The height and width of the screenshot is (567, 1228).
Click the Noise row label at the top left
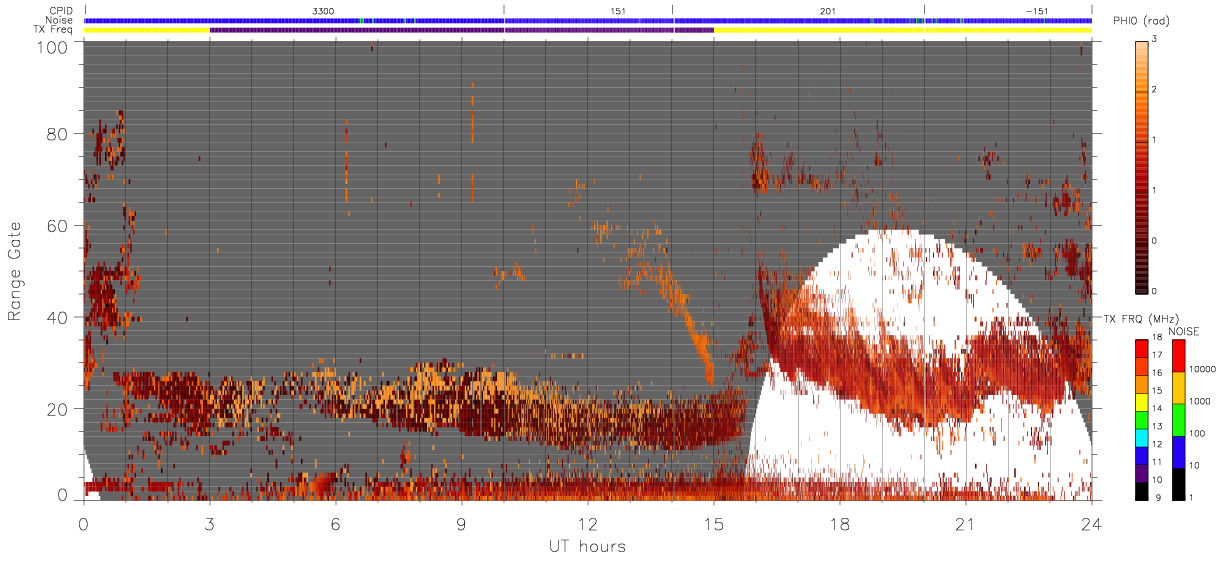[x=61, y=20]
